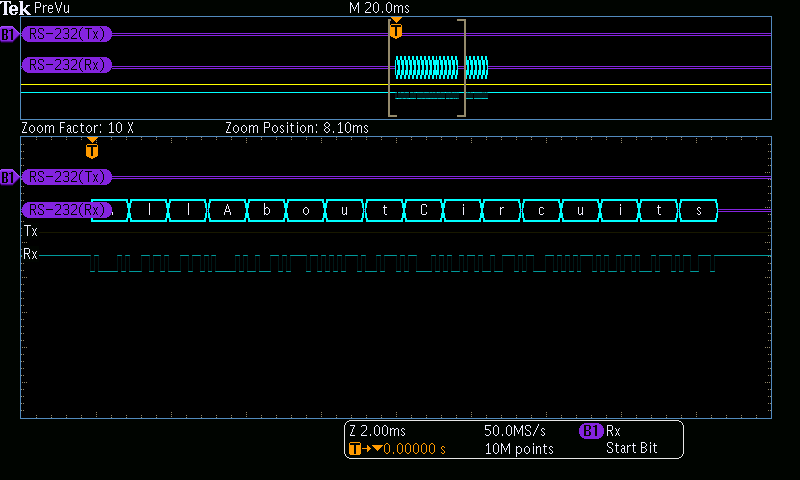Select the decoded capital 'C' byte box

pos(423,210)
